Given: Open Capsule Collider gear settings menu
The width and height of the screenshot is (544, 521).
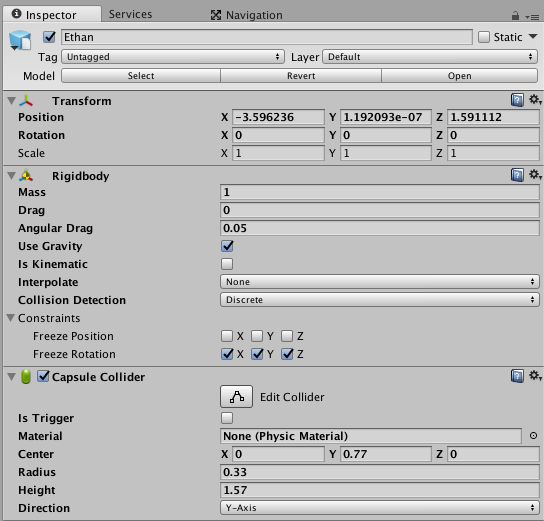Looking at the screenshot, I should tap(535, 376).
